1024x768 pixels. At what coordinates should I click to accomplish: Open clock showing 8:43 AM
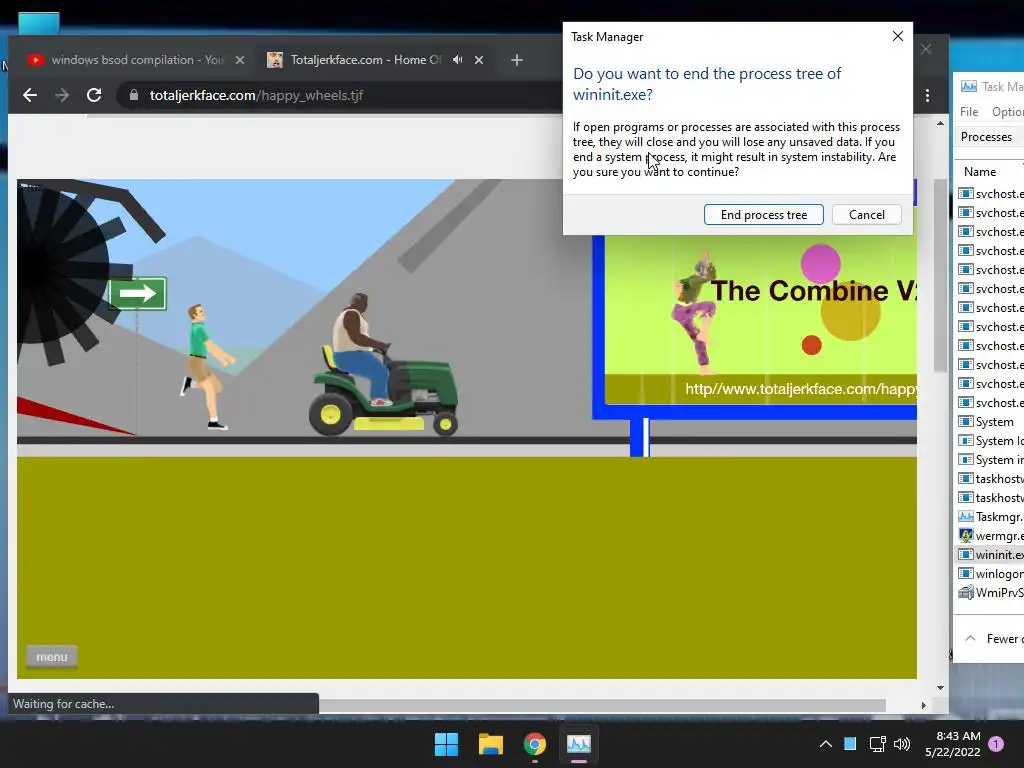pos(953,744)
